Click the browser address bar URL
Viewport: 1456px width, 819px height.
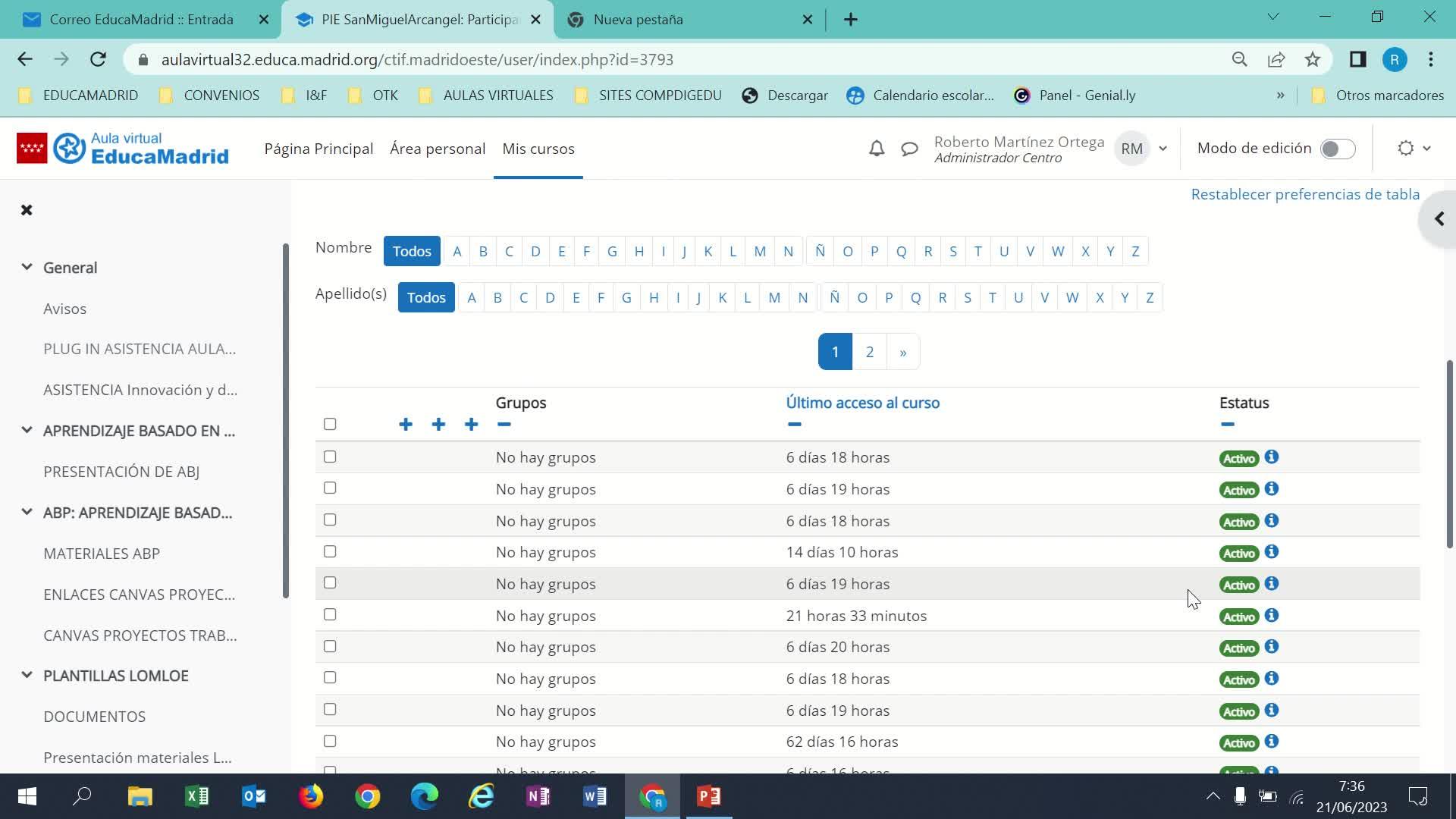pos(417,60)
